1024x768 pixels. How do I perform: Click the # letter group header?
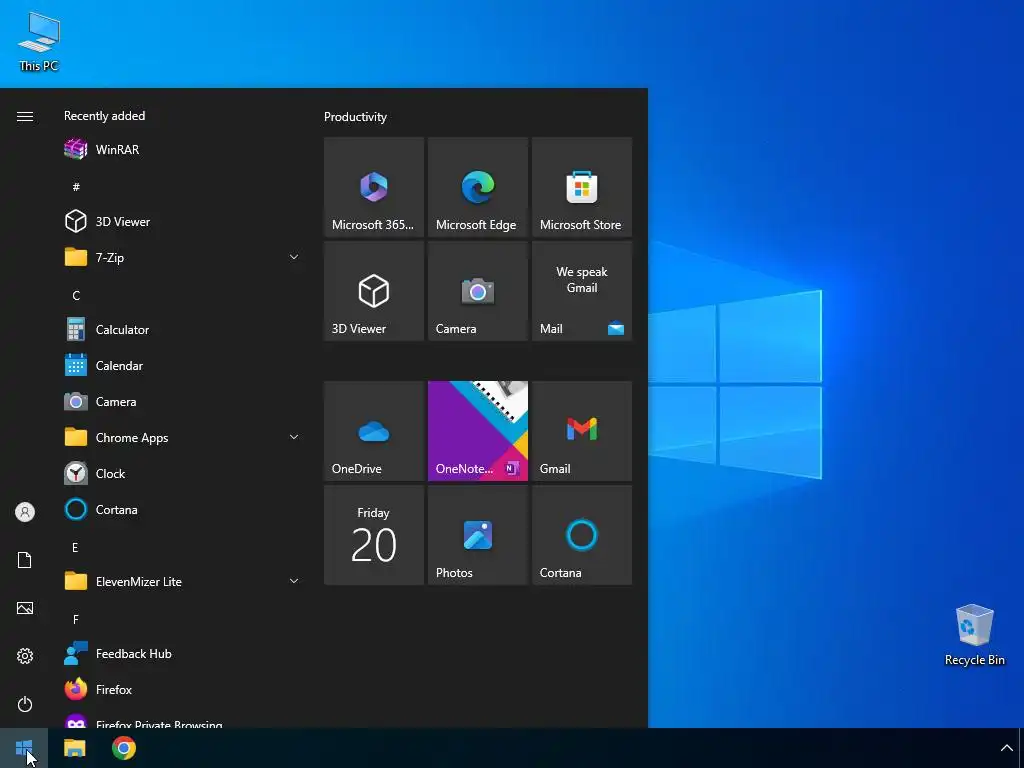(x=76, y=187)
